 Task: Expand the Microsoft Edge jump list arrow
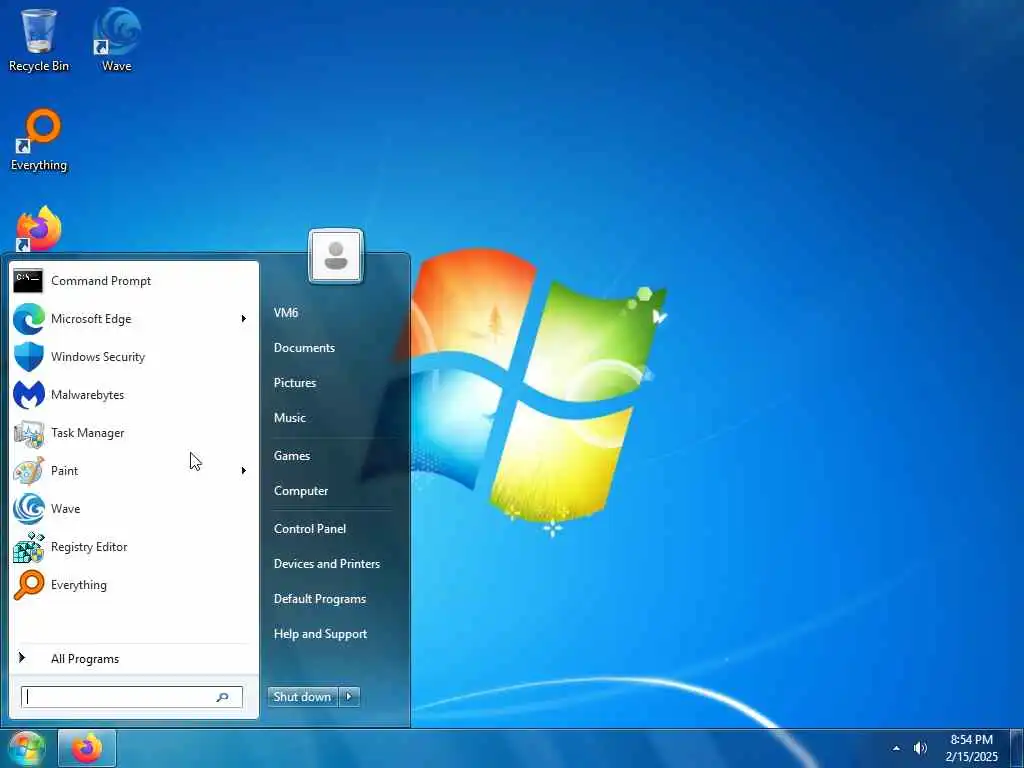tap(244, 319)
